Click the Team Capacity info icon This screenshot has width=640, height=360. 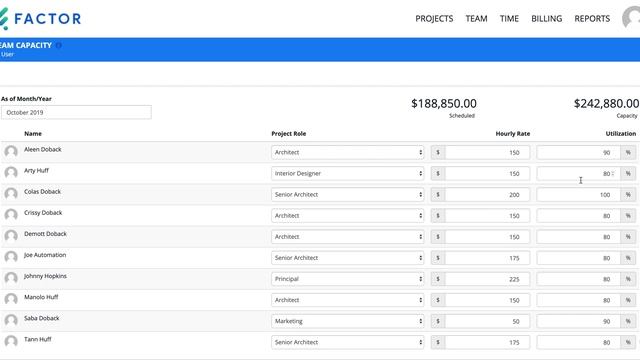pos(59,45)
